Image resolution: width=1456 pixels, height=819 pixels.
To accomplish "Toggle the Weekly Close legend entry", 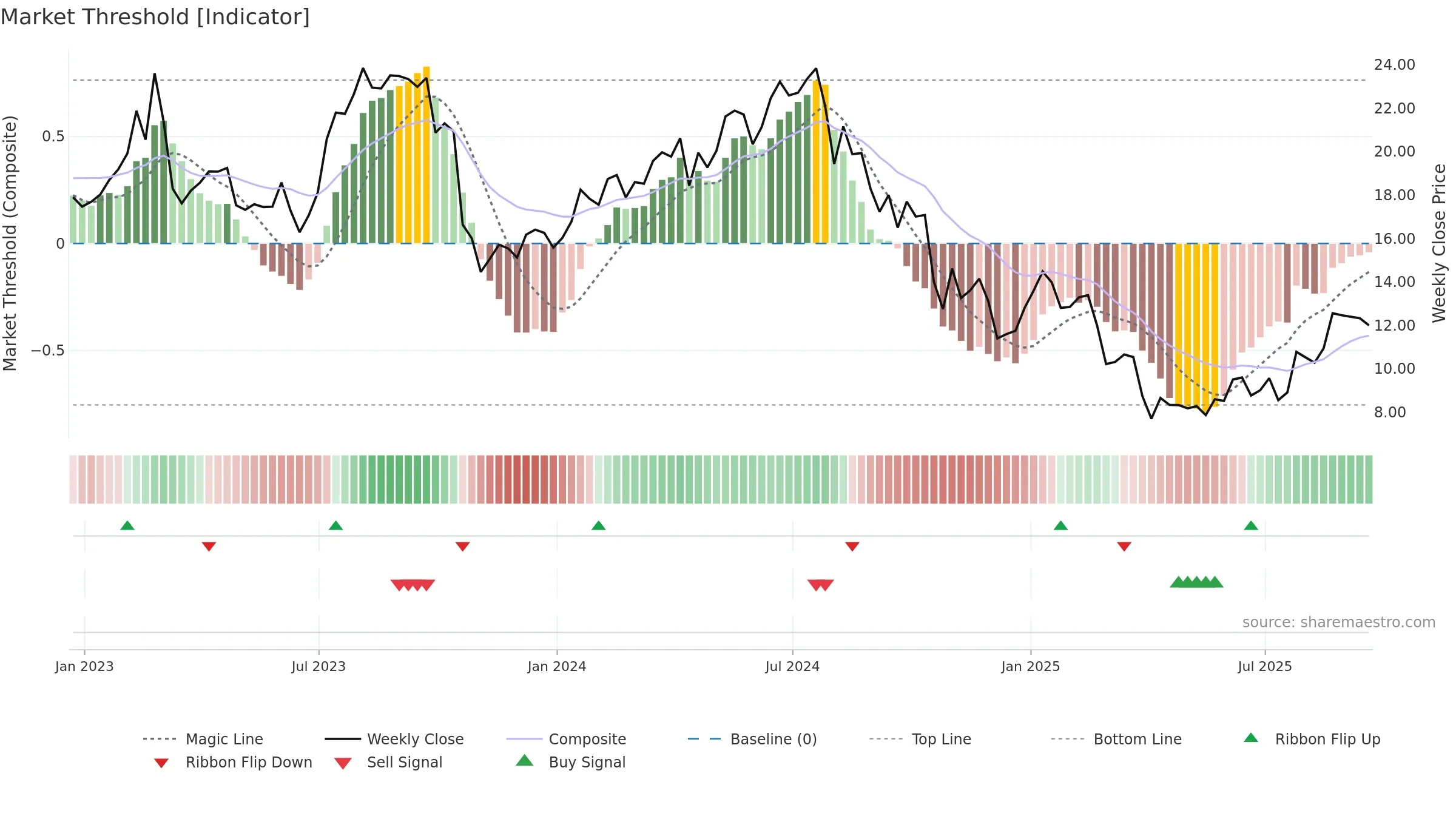I will click(x=394, y=739).
